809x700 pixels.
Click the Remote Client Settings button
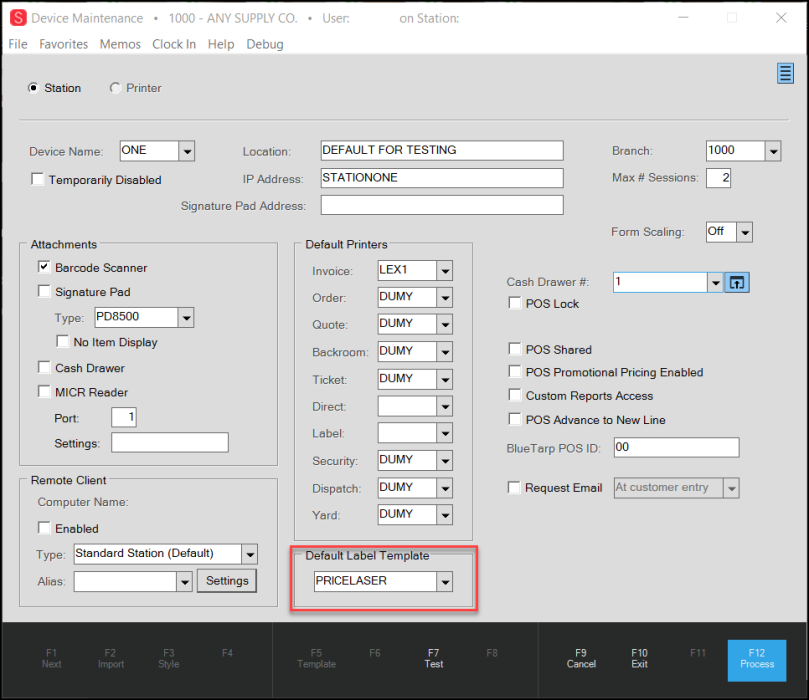[x=227, y=581]
